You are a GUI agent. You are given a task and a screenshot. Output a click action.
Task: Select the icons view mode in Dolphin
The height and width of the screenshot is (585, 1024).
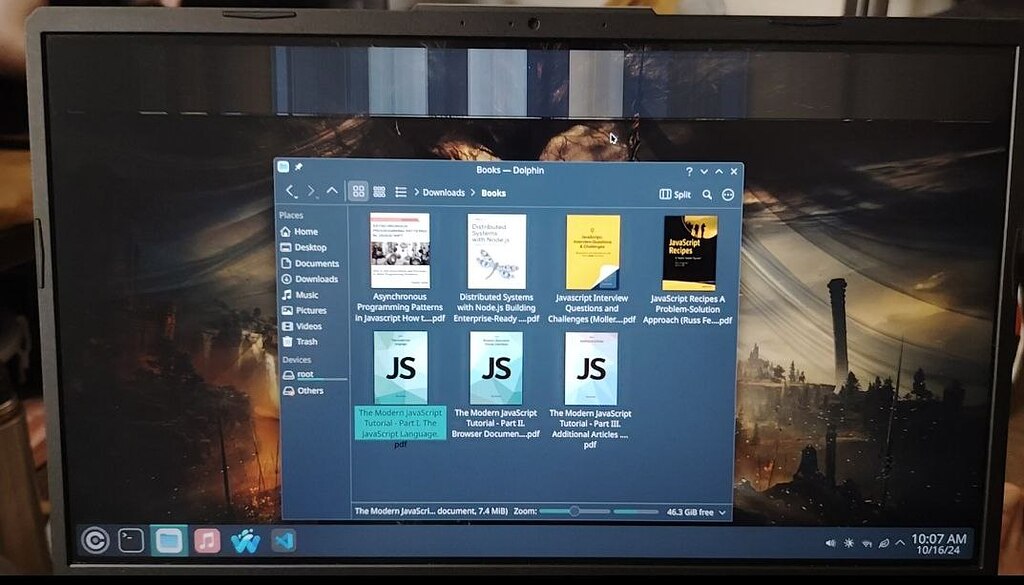pyautogui.click(x=358, y=193)
